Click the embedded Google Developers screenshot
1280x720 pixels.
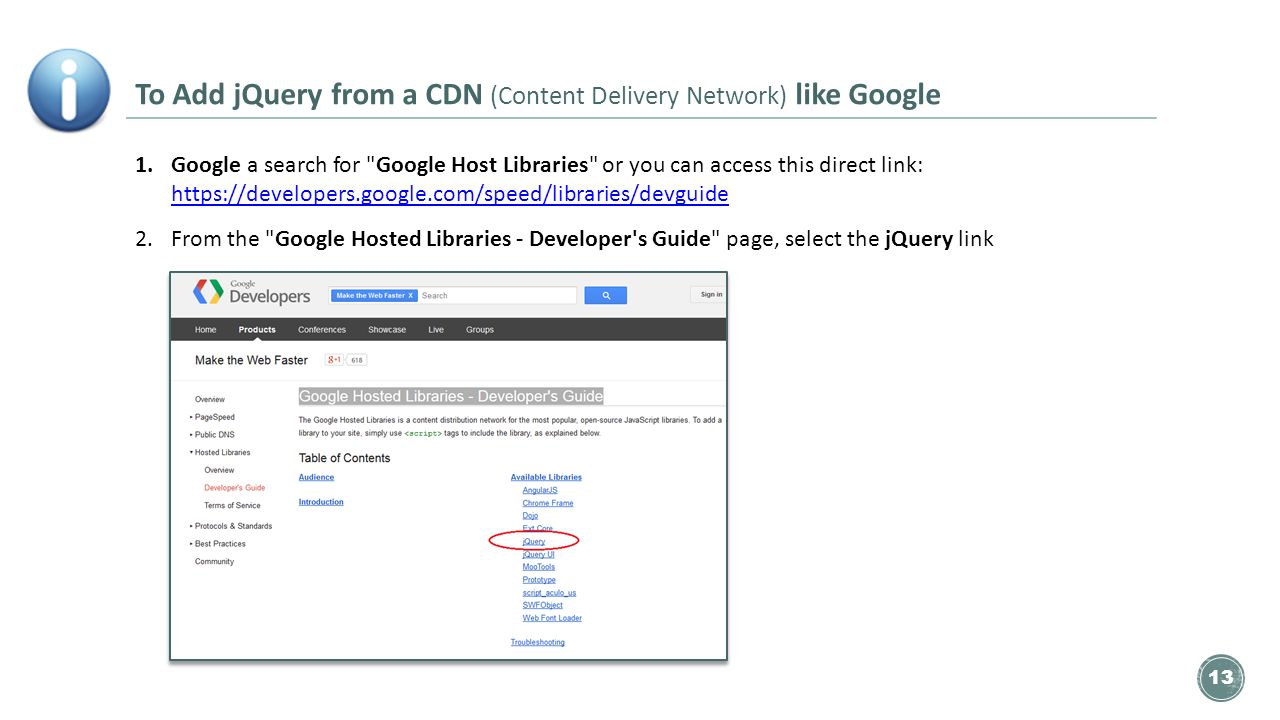pos(448,466)
